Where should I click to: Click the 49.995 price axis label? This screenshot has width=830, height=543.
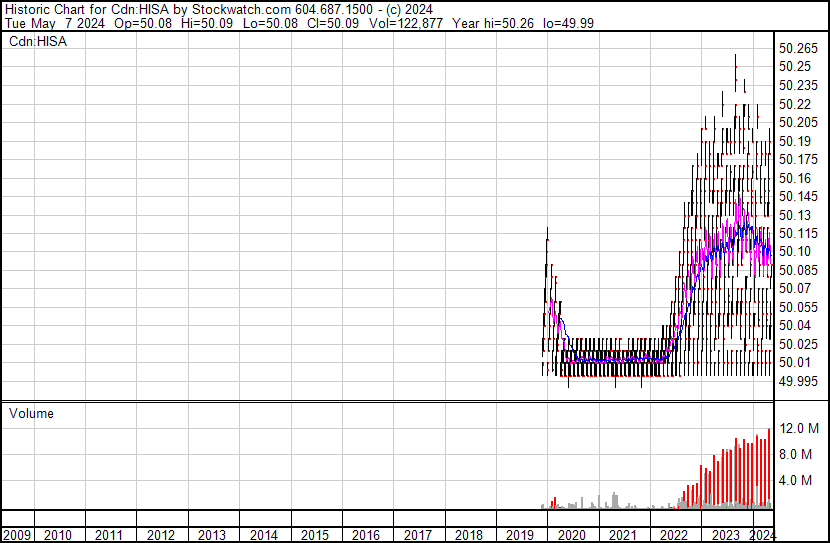click(799, 381)
